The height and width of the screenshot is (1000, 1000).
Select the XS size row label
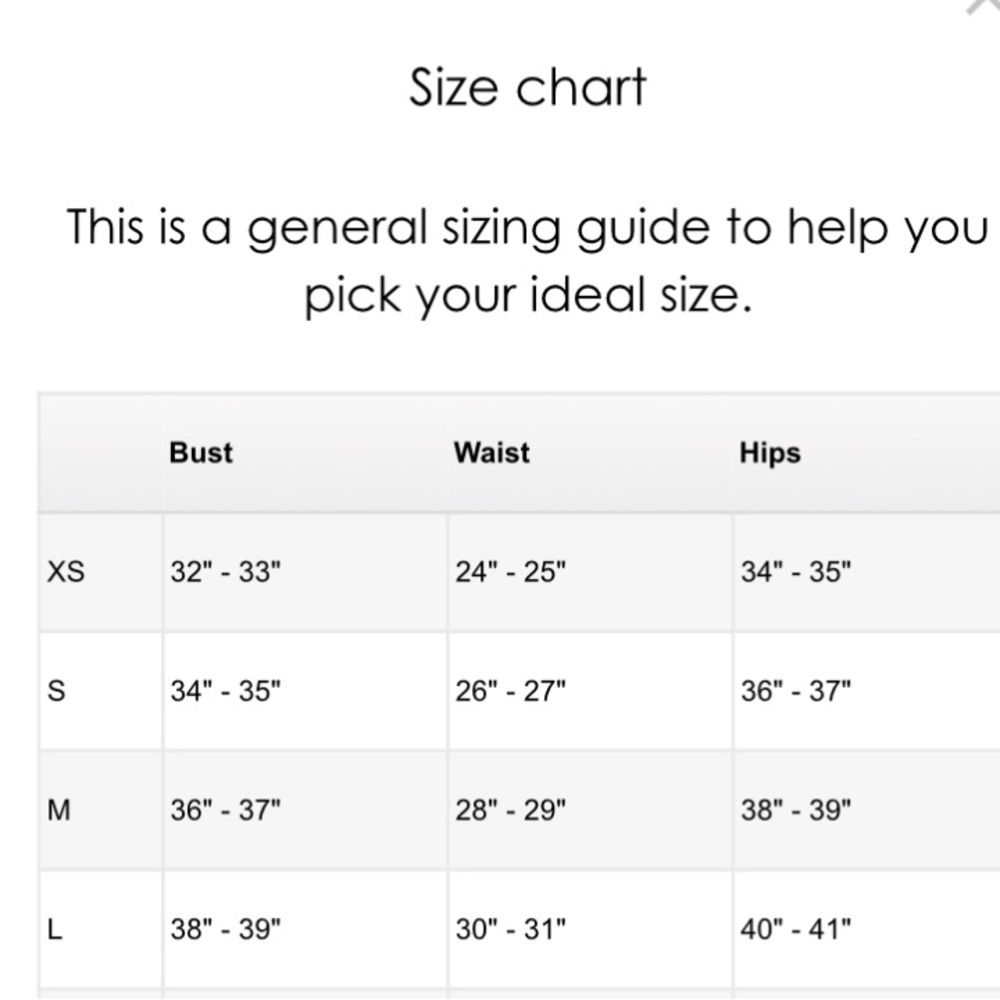pos(66,571)
